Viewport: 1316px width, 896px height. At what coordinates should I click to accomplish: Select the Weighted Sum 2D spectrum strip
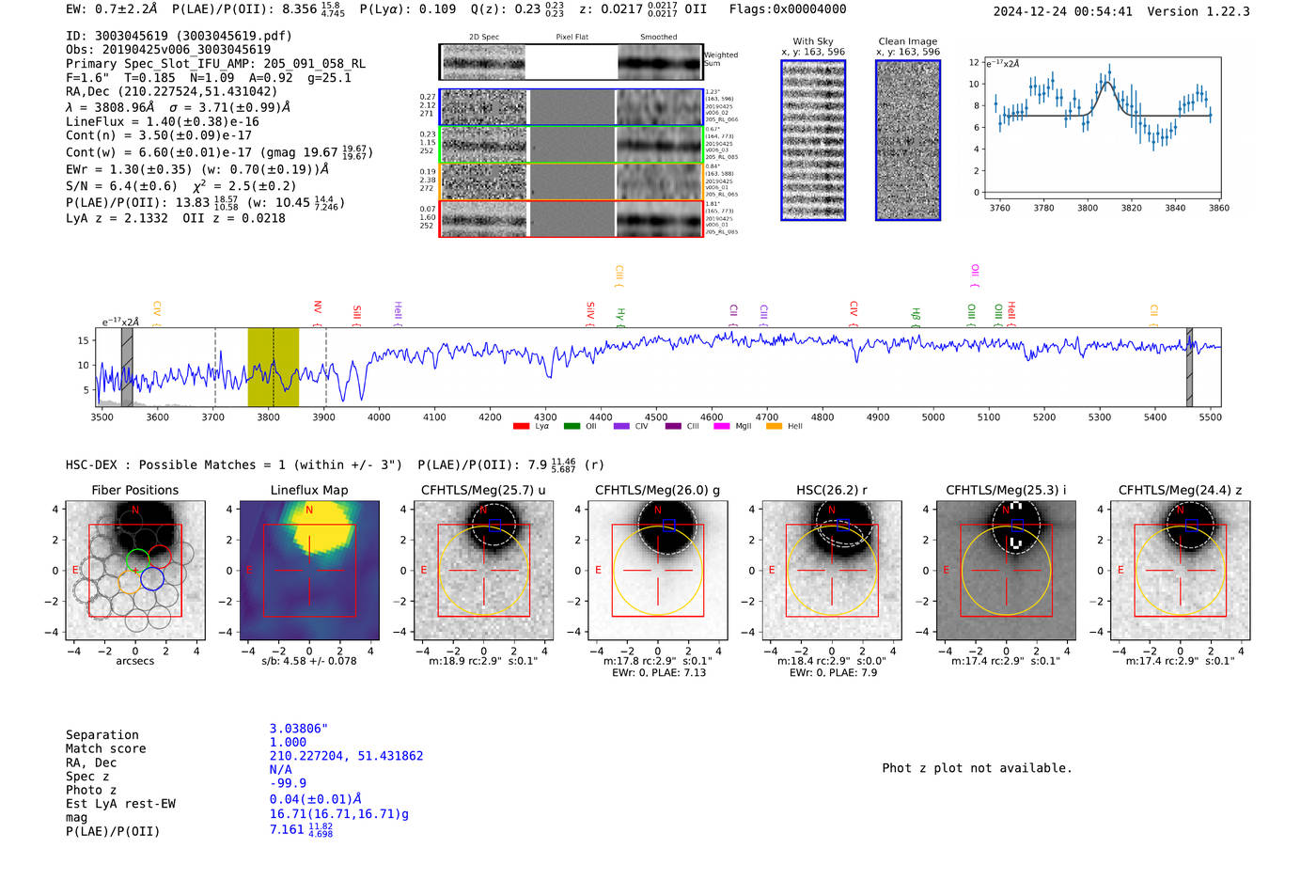point(572,62)
